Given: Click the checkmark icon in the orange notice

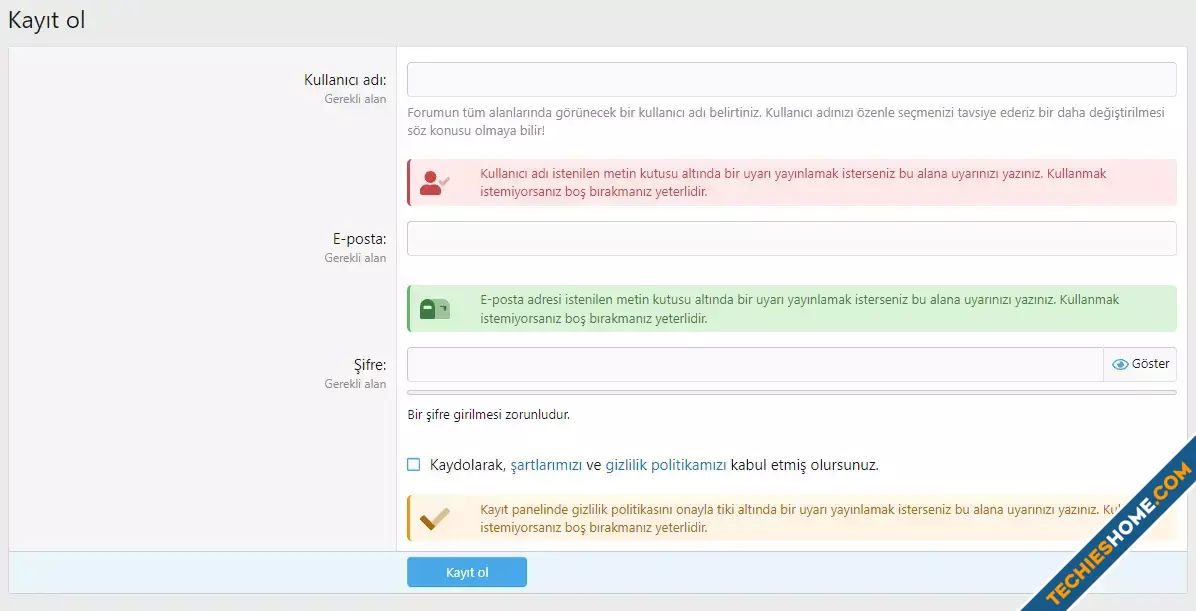Looking at the screenshot, I should 435,519.
